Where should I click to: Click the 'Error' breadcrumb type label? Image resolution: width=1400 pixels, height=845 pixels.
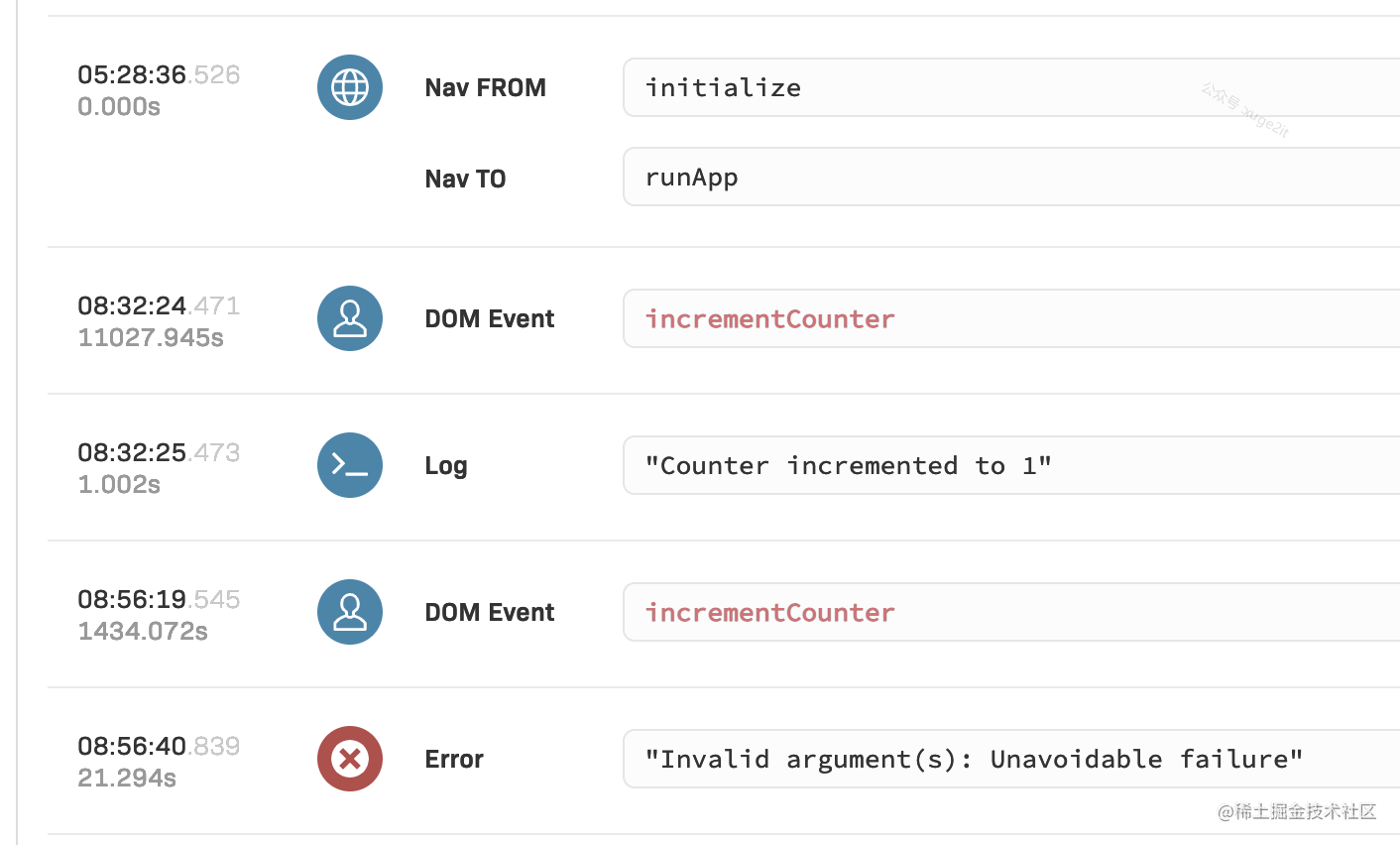[x=454, y=759]
